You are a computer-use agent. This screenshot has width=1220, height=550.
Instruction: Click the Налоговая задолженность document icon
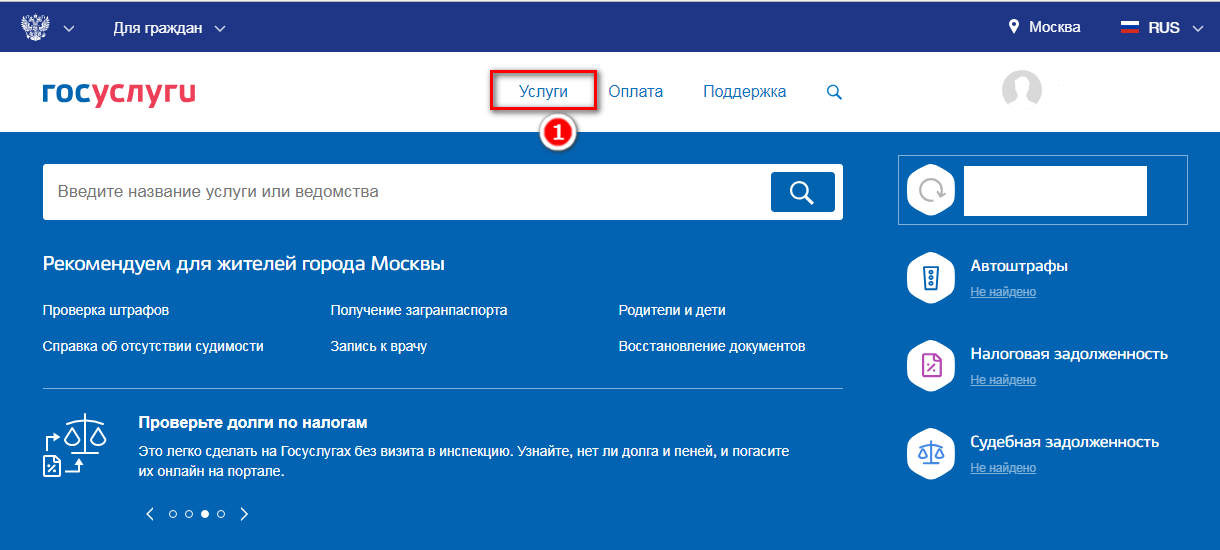tap(931, 365)
